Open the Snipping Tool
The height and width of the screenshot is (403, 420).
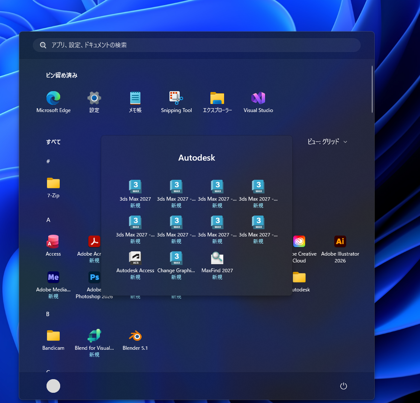click(176, 102)
